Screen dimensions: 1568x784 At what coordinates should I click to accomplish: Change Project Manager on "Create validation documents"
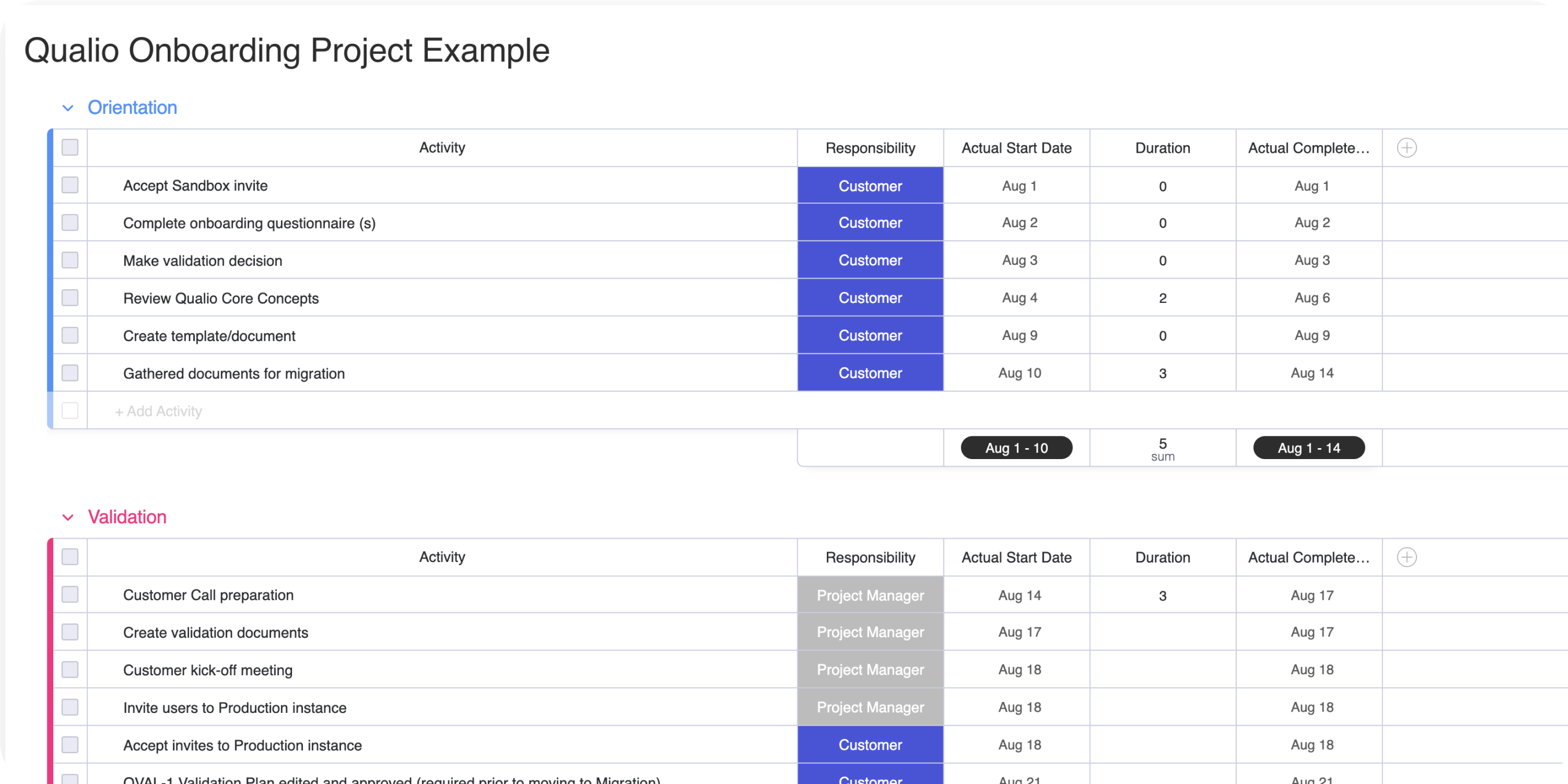pos(870,632)
